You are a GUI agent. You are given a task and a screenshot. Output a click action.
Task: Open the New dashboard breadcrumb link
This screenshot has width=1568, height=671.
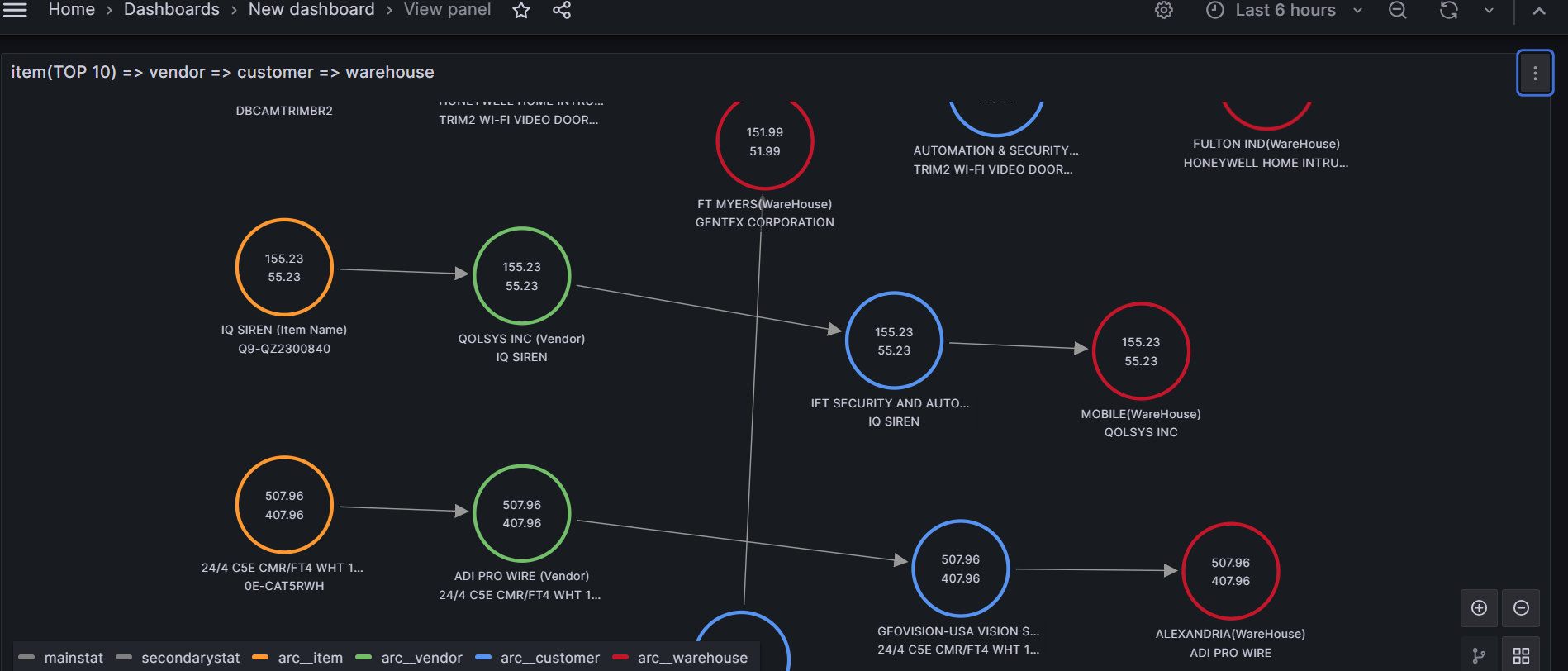point(311,10)
